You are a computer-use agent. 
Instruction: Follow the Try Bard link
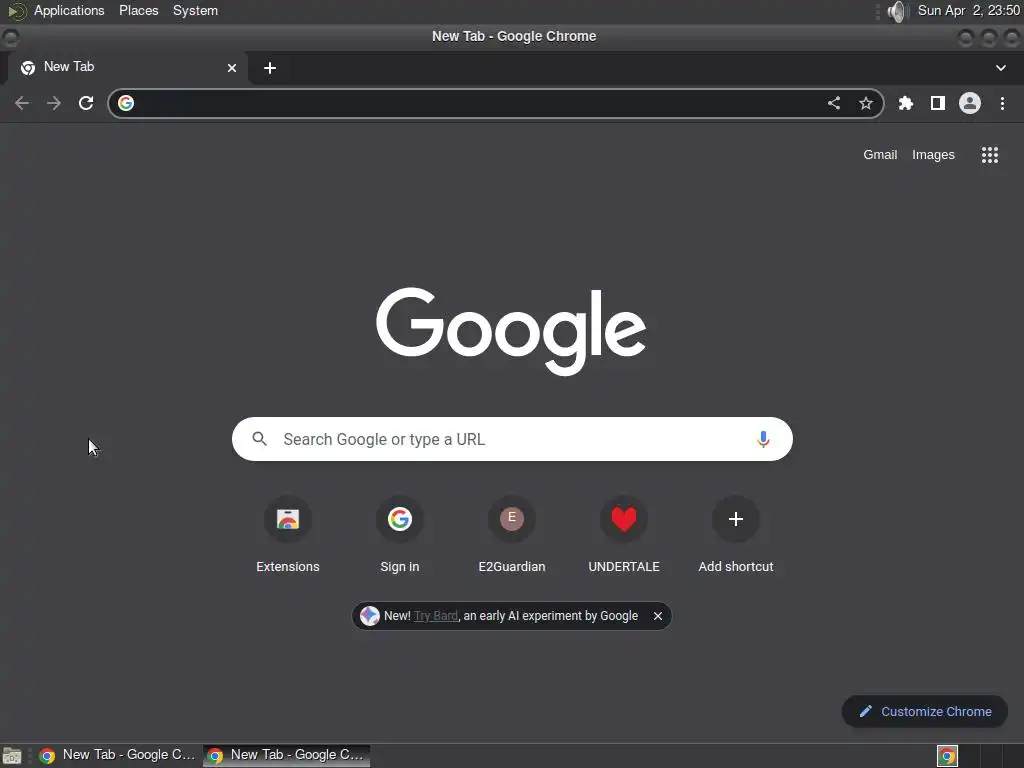click(x=436, y=616)
